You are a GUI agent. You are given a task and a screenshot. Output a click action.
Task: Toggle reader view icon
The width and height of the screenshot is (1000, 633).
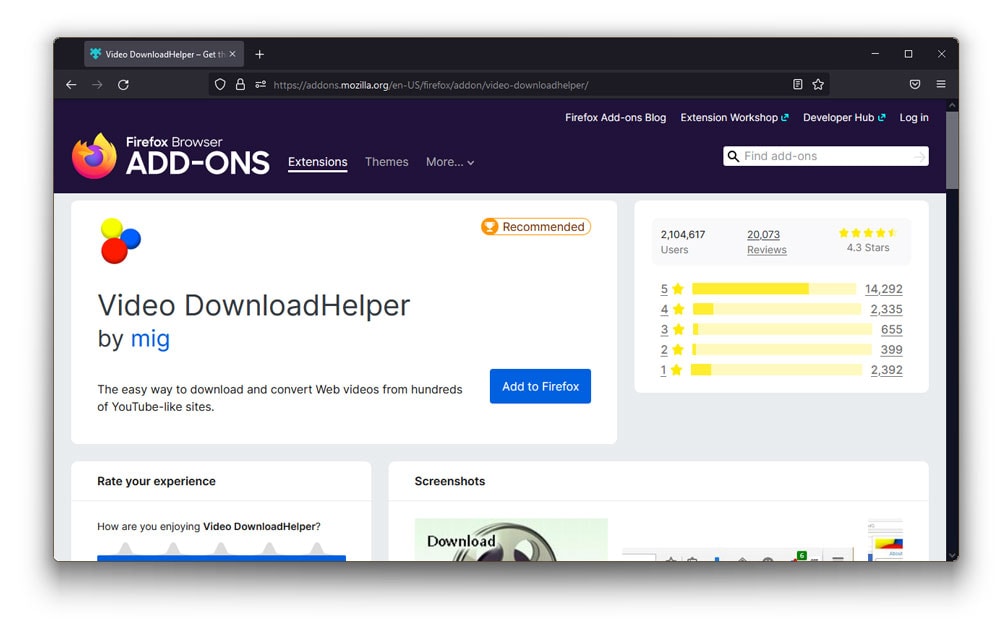tap(797, 85)
